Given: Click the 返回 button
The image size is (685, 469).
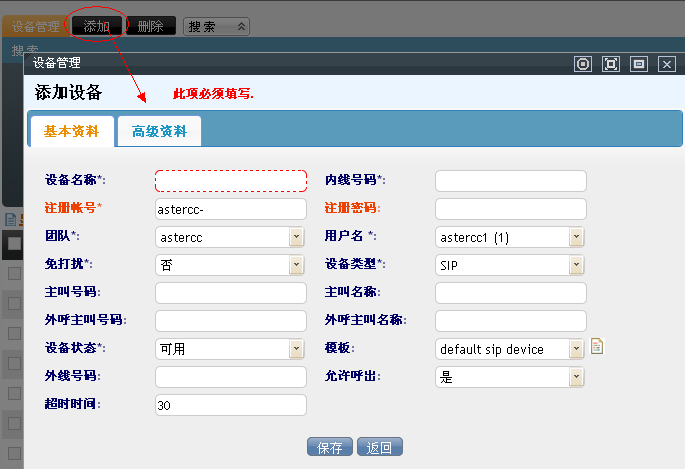Looking at the screenshot, I should (x=380, y=447).
